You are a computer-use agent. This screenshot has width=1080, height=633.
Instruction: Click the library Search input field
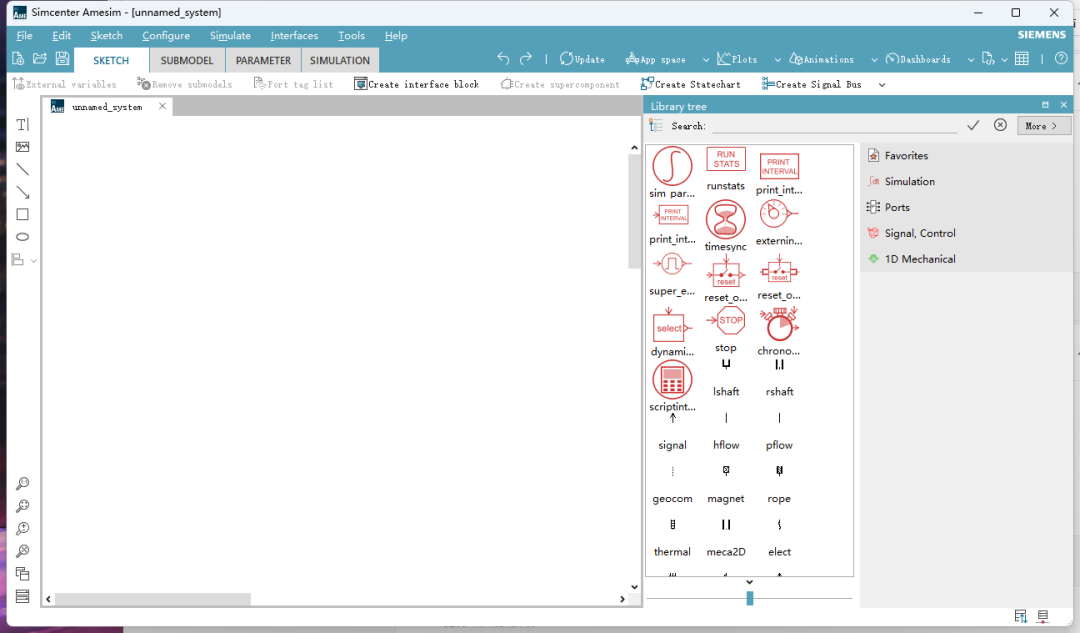[835, 126]
